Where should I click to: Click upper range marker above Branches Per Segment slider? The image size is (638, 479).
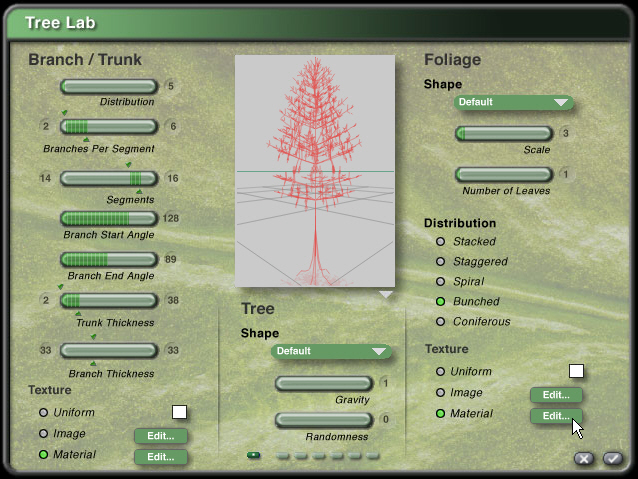click(64, 113)
